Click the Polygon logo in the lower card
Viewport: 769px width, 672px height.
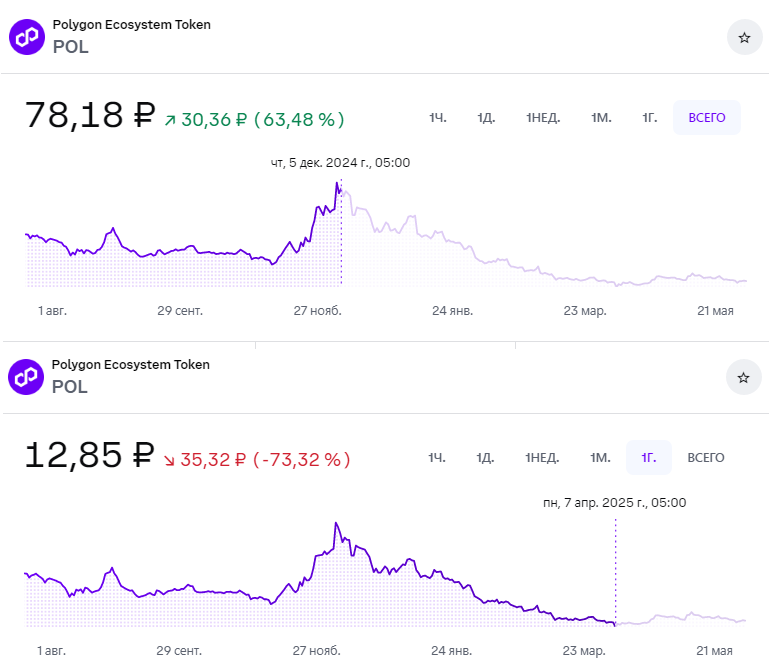[27, 377]
